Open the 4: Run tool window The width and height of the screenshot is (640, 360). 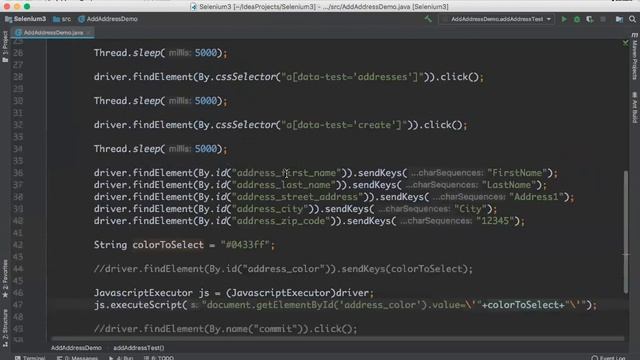[x=121, y=358]
